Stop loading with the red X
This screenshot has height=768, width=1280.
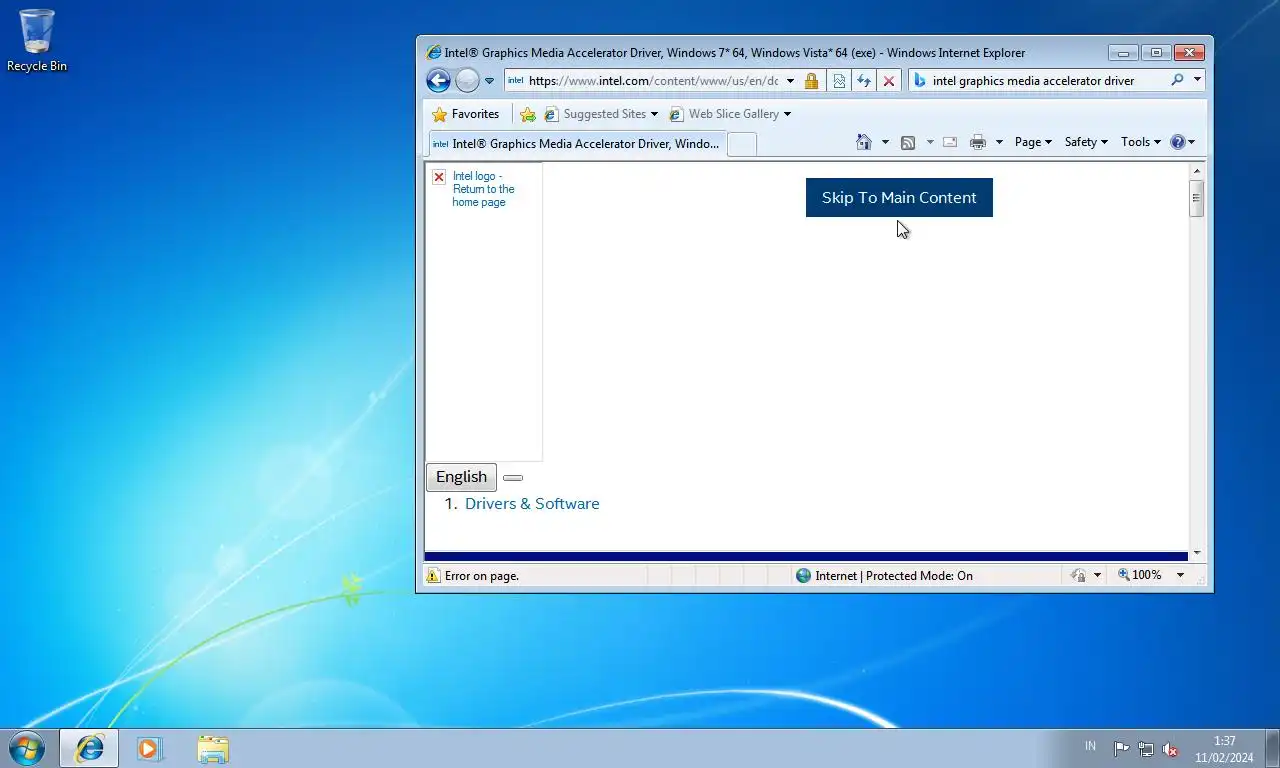pos(888,81)
